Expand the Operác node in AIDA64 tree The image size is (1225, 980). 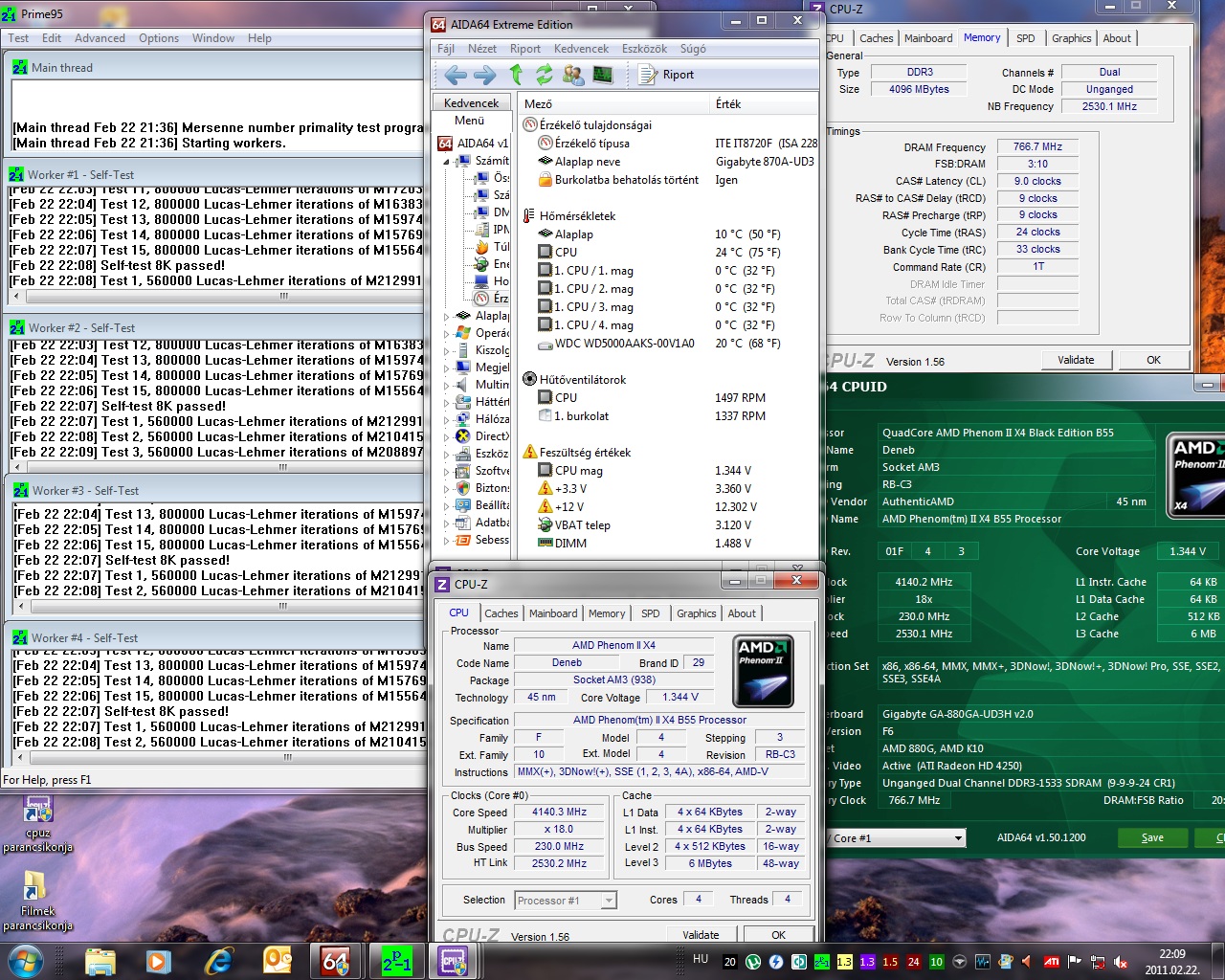click(446, 333)
